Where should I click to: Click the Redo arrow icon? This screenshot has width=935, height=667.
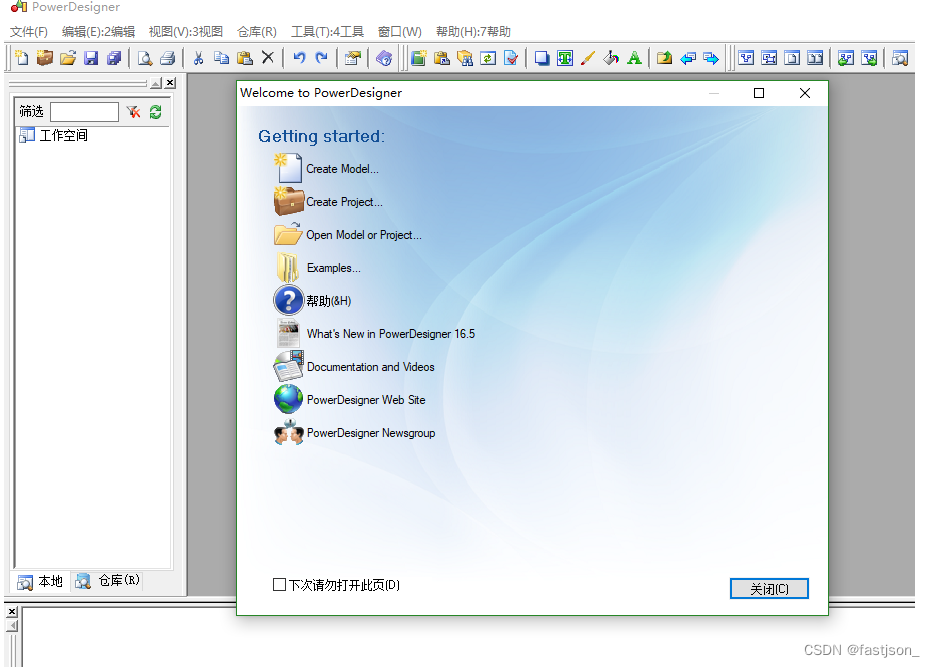[x=321, y=58]
